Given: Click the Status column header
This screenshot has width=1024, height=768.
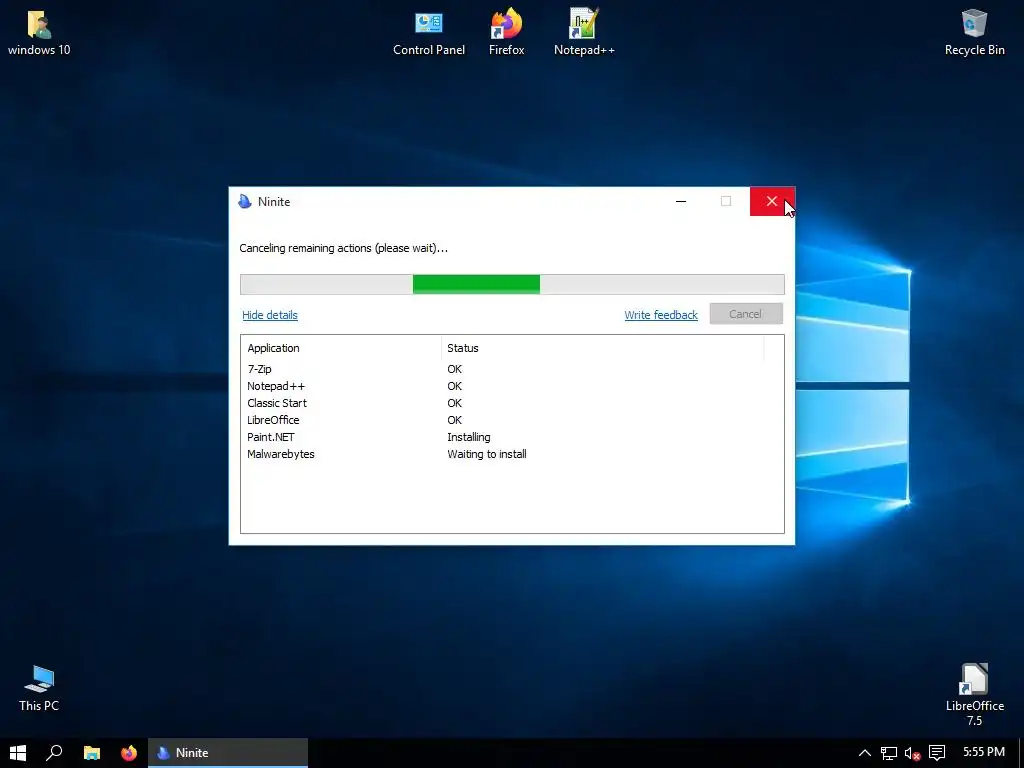Looking at the screenshot, I should click(x=603, y=348).
